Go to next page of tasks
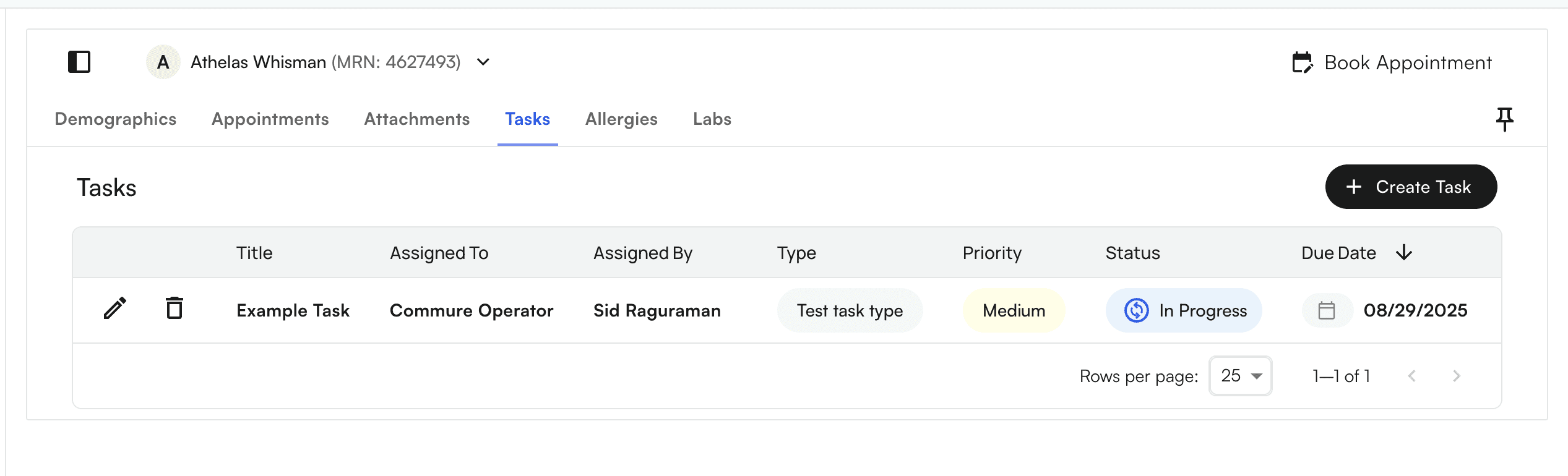The height and width of the screenshot is (476, 1568). point(1456,376)
